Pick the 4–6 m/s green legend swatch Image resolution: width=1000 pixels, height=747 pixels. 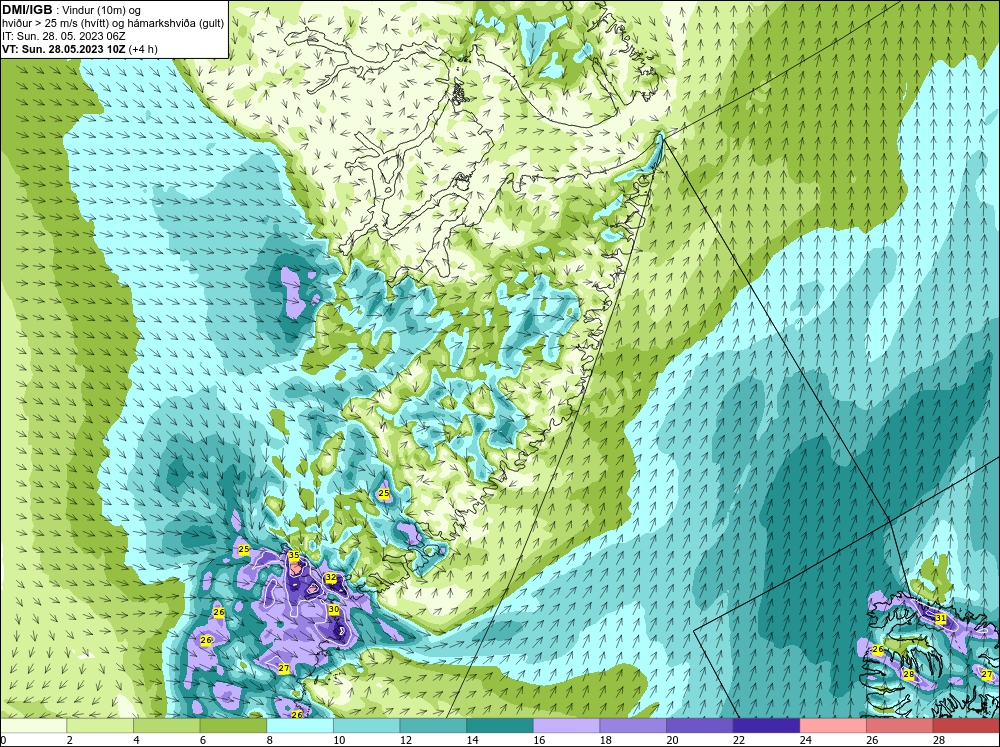pyautogui.click(x=166, y=725)
